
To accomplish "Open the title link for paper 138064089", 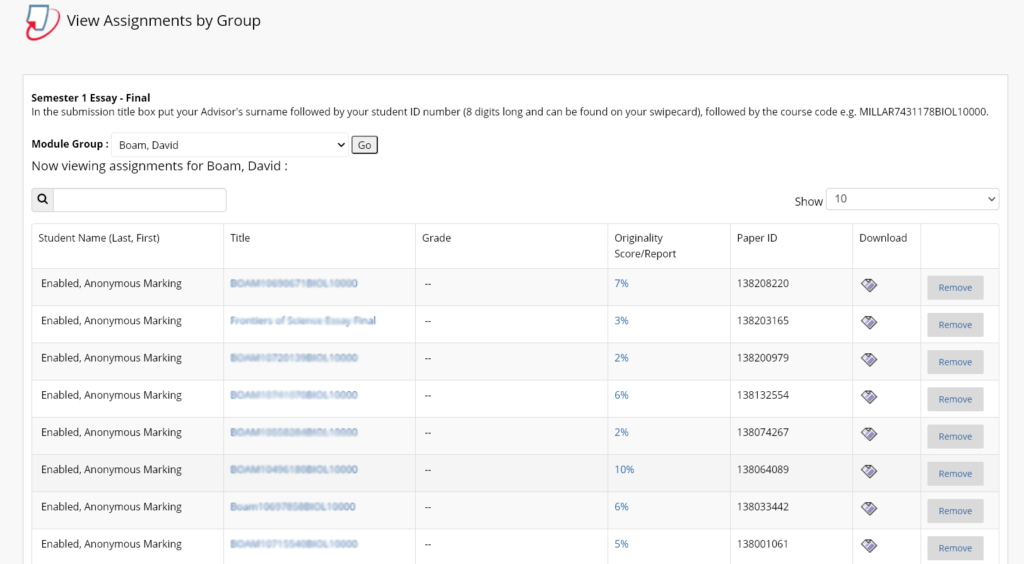I will point(294,469).
